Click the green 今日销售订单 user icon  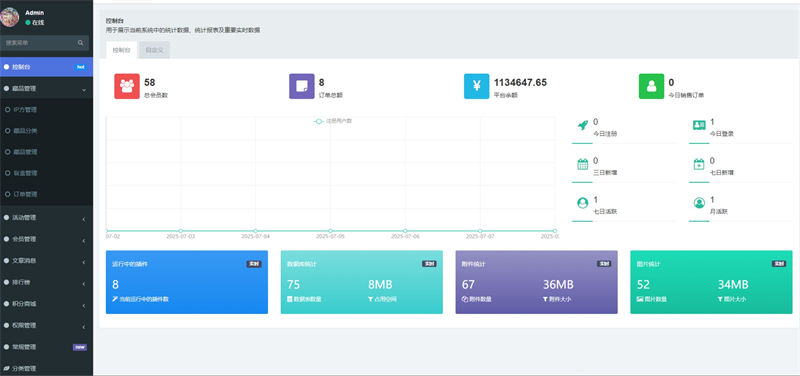pyautogui.click(x=652, y=86)
